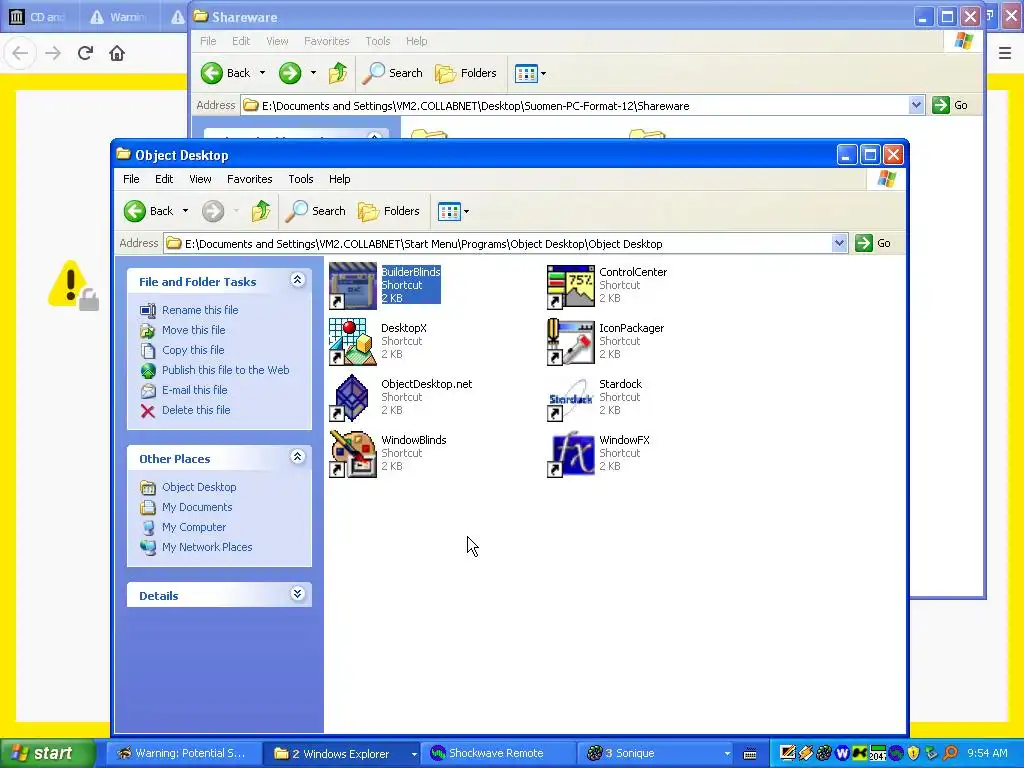
Task: Open Back history dropdown in Shareware window
Action: 263,73
